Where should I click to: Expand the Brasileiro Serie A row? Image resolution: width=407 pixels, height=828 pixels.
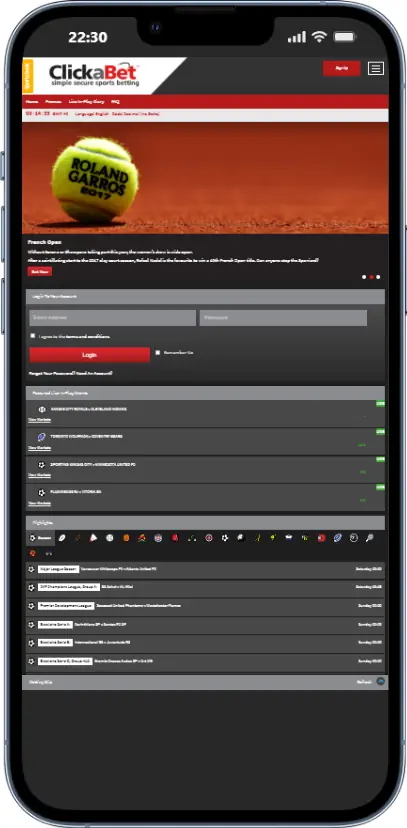click(x=205, y=625)
